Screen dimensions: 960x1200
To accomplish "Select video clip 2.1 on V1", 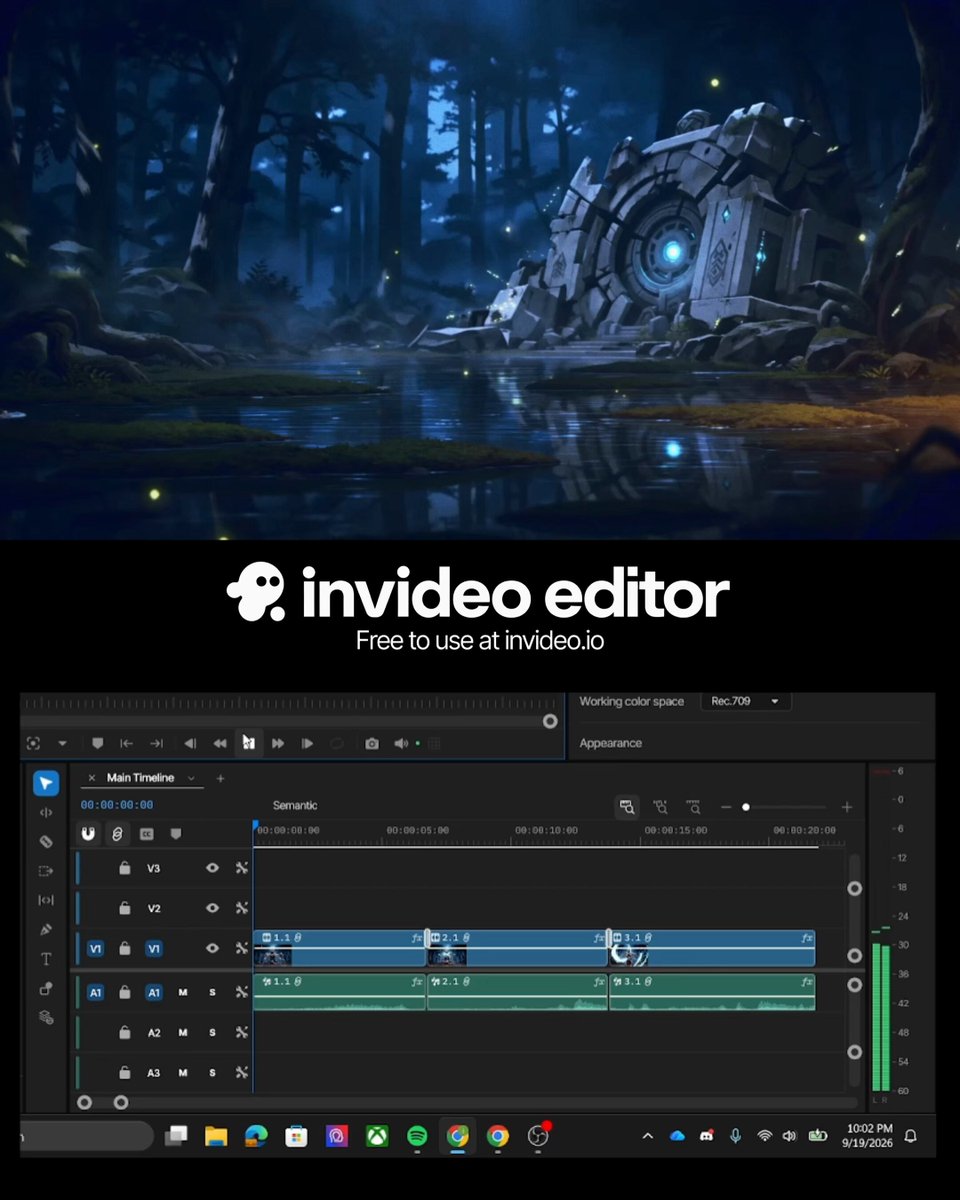I will (x=518, y=948).
